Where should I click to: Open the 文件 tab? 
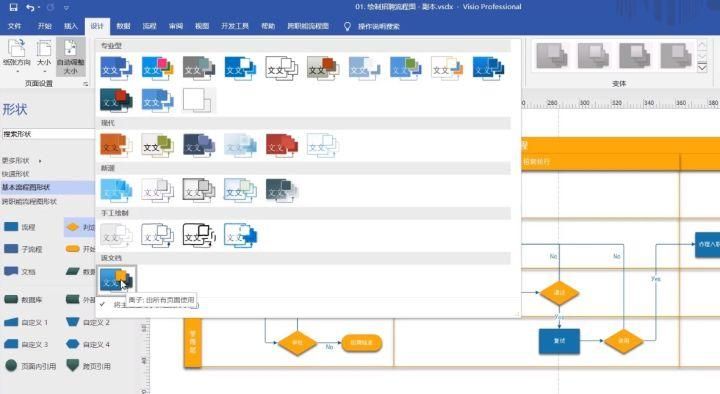tap(14, 26)
